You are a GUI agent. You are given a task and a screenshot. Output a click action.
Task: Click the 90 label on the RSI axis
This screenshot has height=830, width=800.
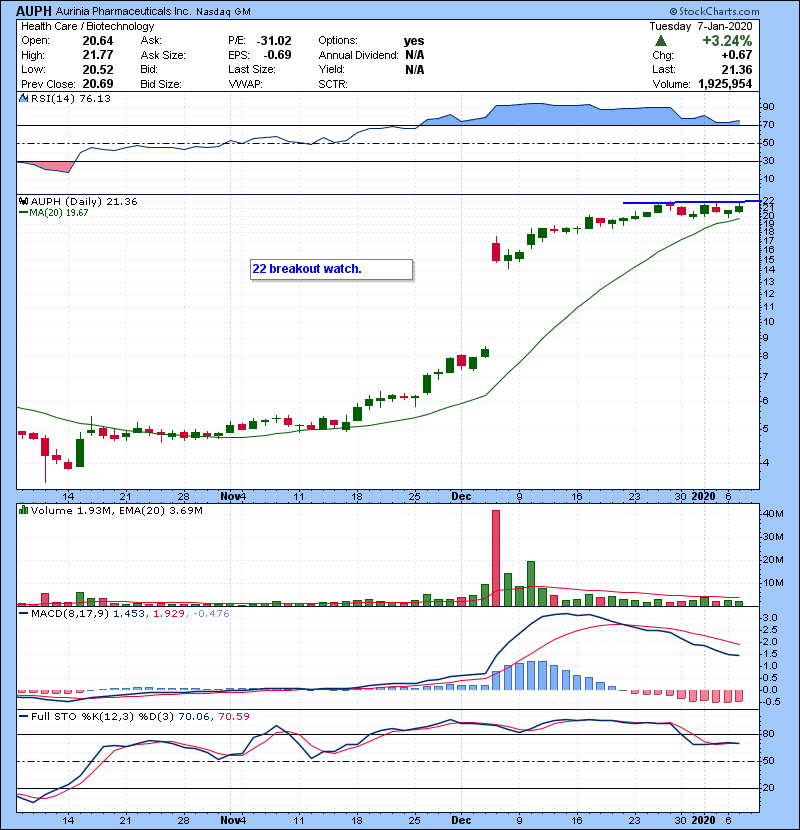click(x=768, y=107)
